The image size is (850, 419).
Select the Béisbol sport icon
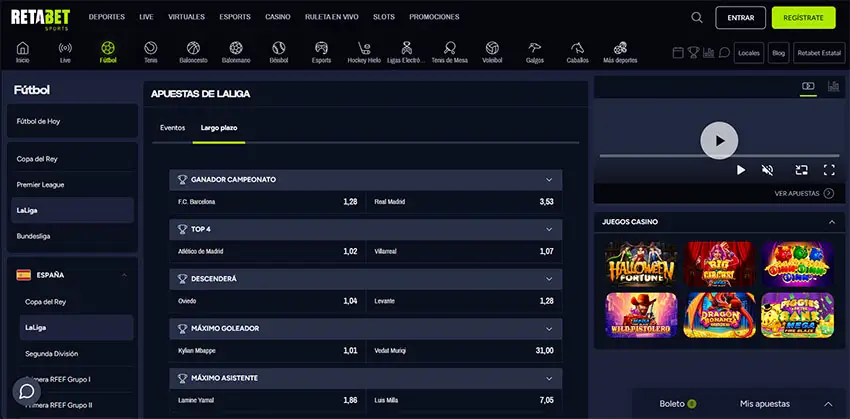tap(279, 48)
